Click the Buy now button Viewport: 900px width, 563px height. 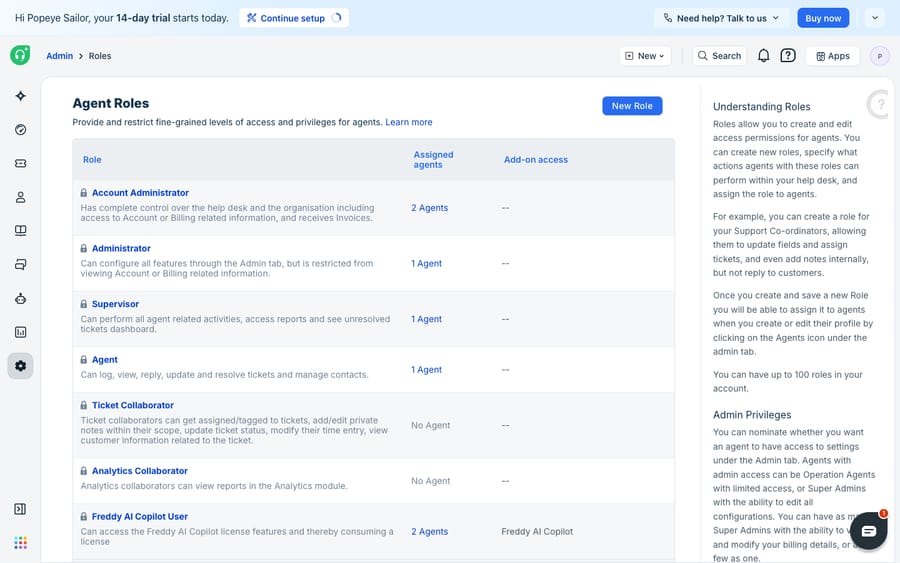823,18
